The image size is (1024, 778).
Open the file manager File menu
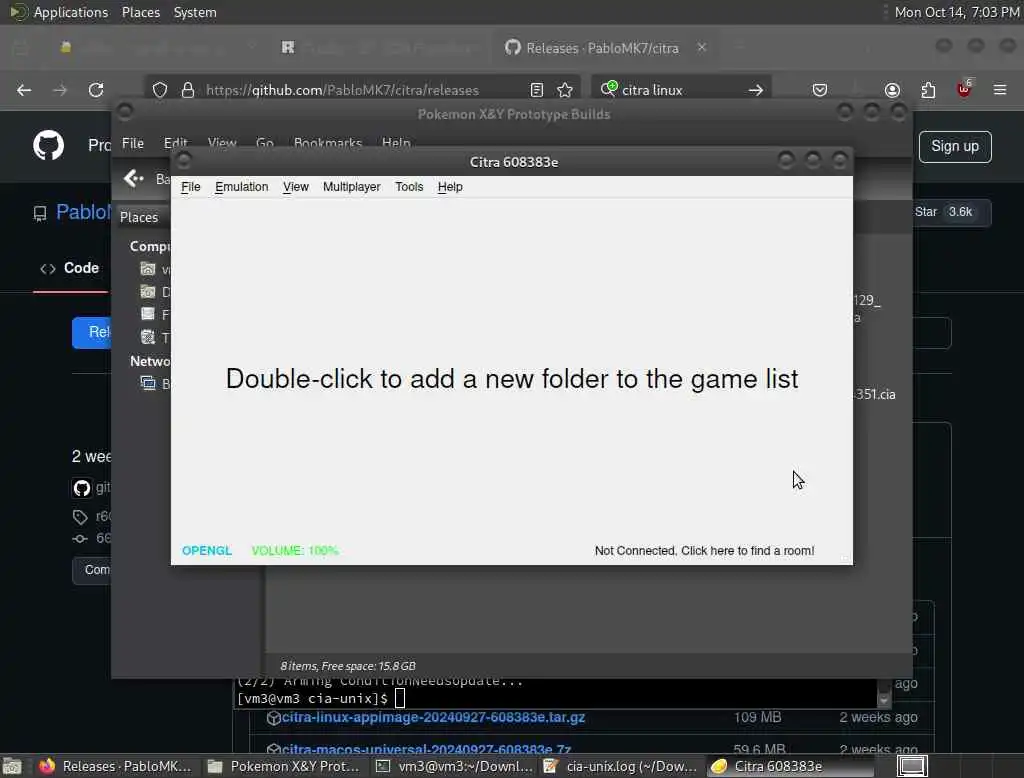(x=133, y=143)
